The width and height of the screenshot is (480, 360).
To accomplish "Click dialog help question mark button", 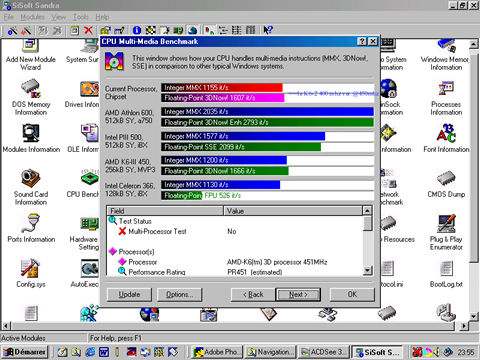I will tap(362, 41).
